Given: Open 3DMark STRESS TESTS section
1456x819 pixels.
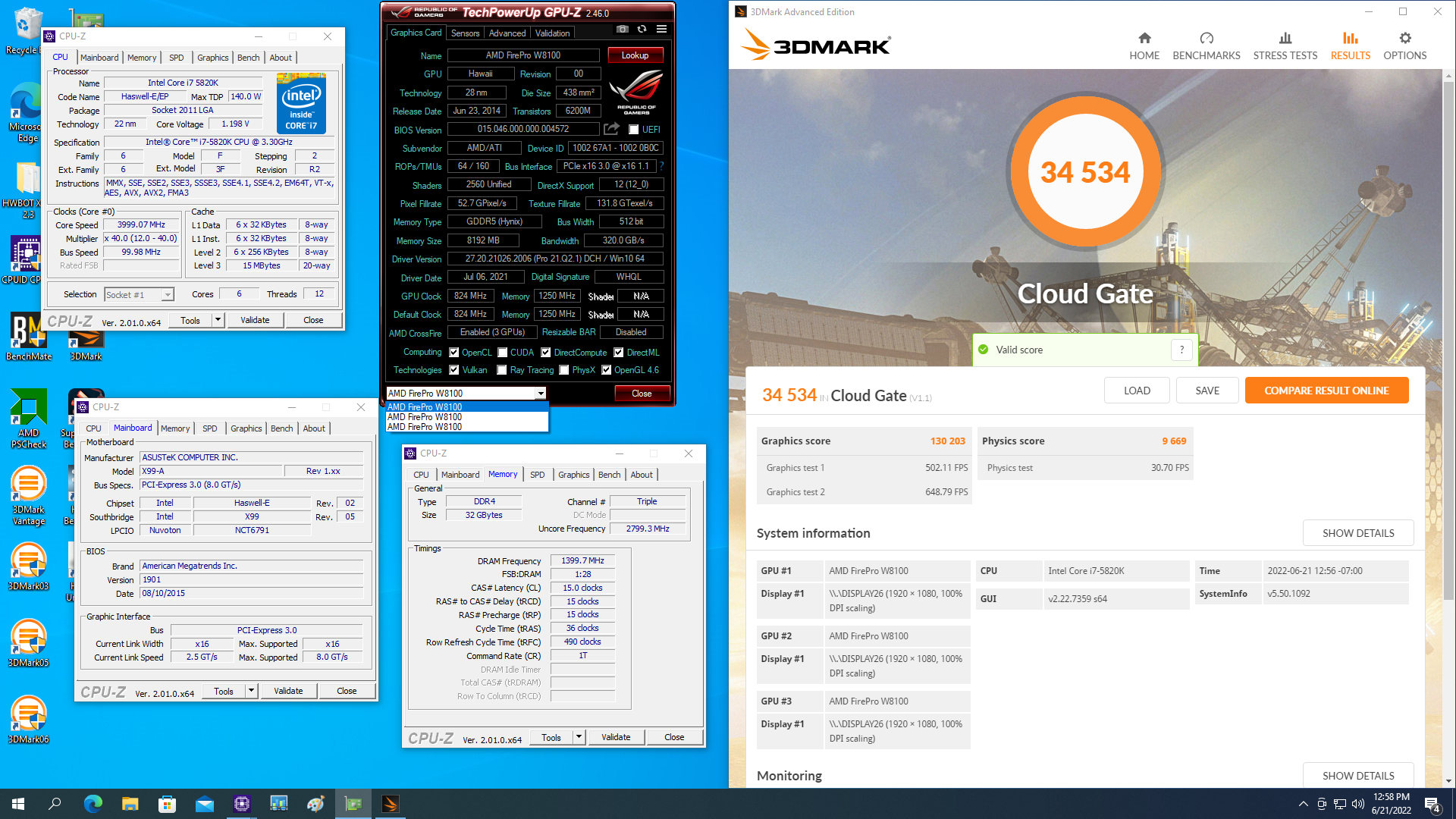Looking at the screenshot, I should (x=1285, y=45).
